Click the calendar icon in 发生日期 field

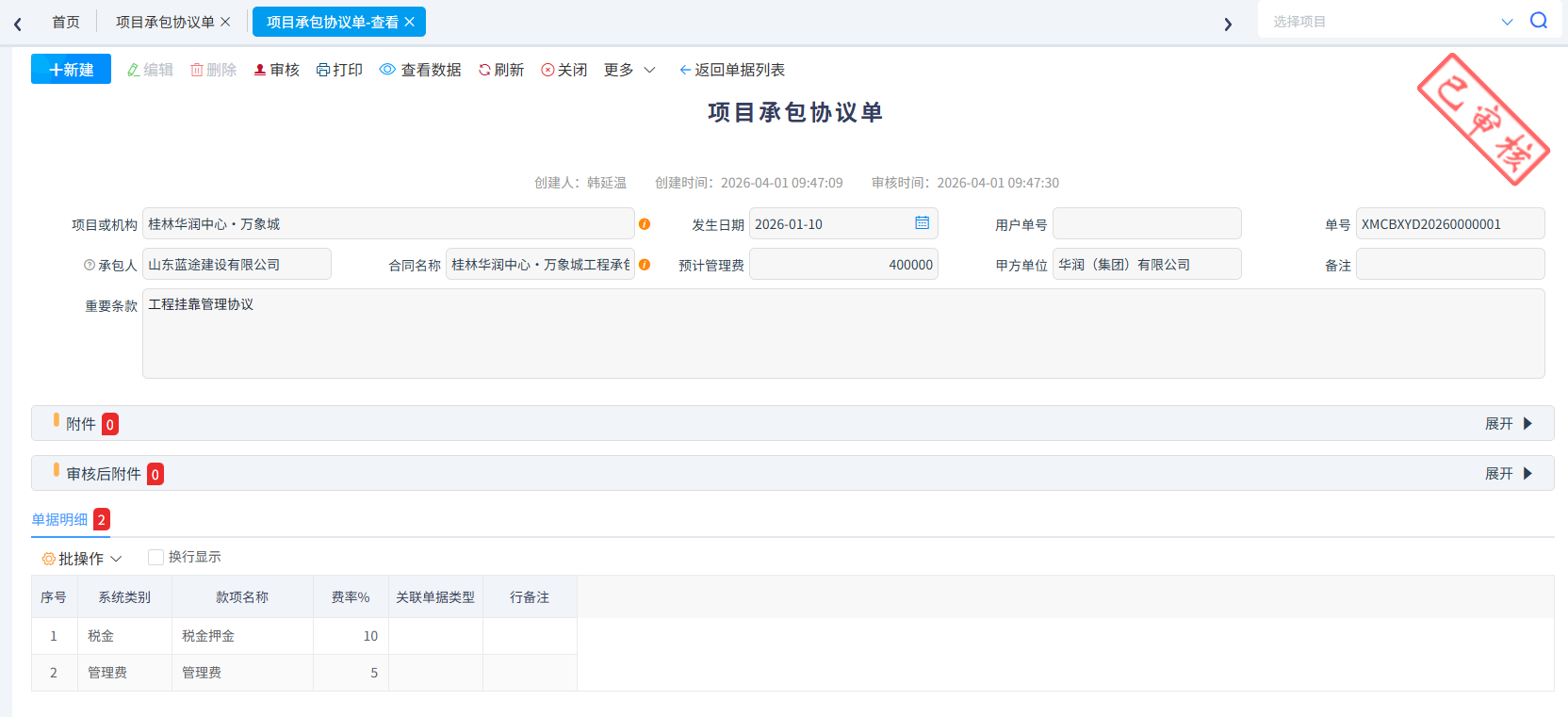pyautogui.click(x=922, y=222)
